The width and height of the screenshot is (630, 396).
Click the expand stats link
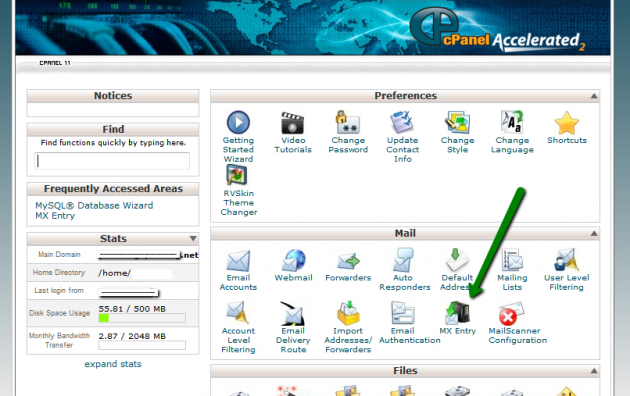113,364
